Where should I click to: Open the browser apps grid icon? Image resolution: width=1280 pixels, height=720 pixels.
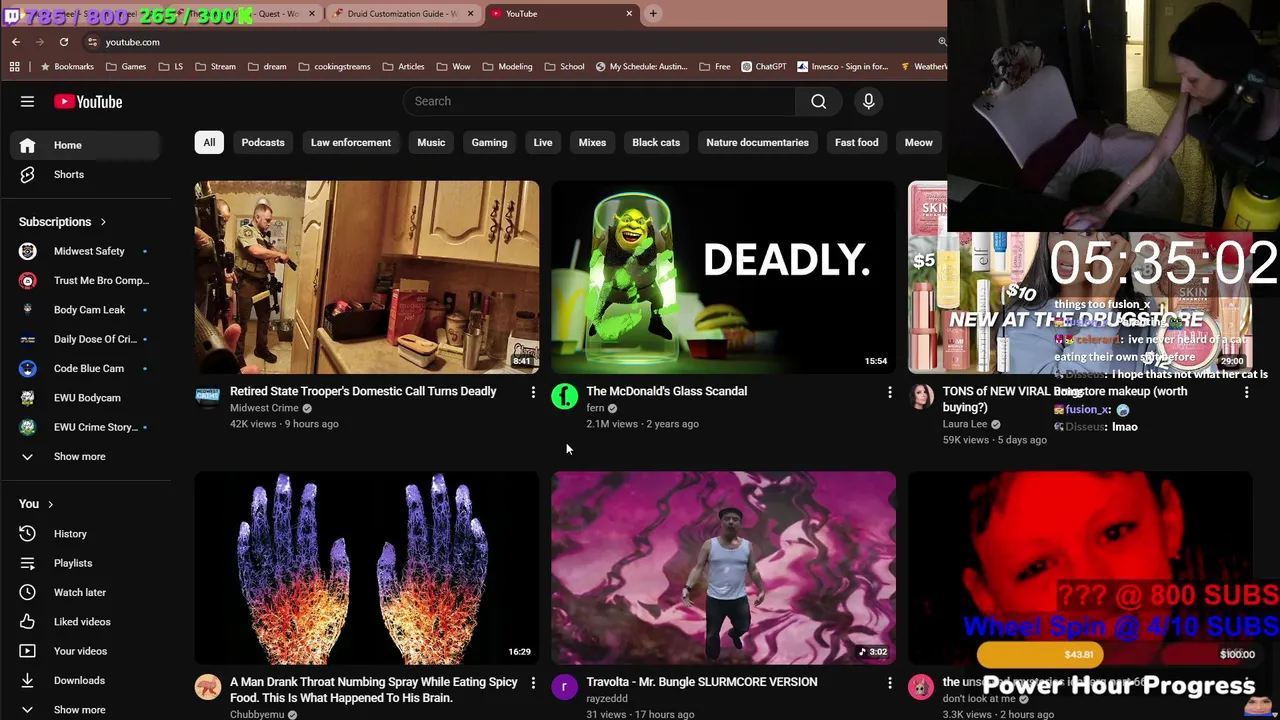click(x=15, y=67)
